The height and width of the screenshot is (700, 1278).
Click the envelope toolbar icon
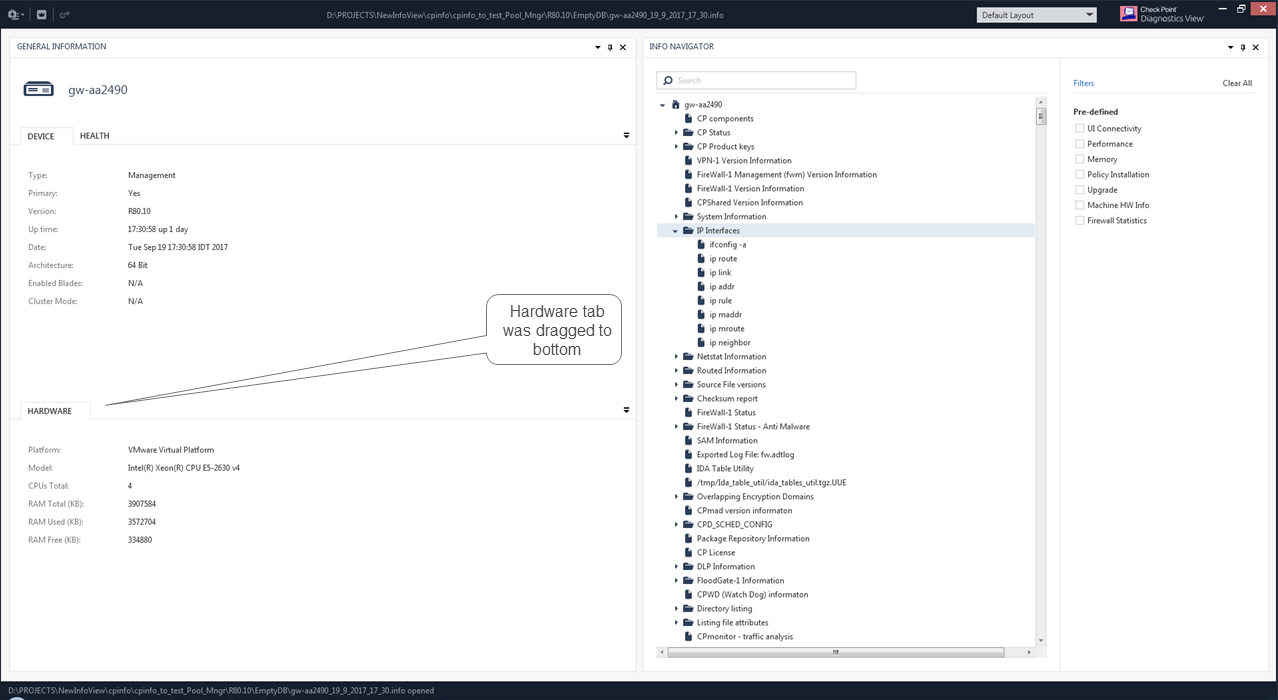pos(41,15)
